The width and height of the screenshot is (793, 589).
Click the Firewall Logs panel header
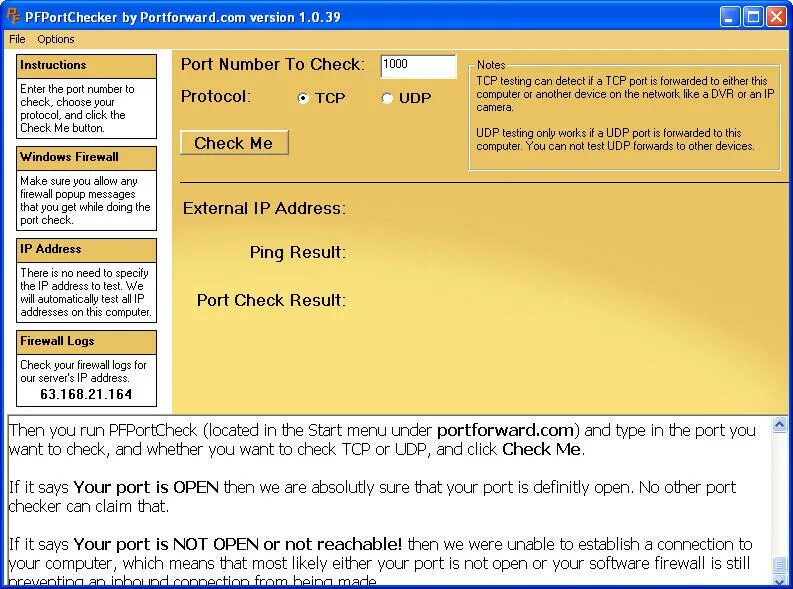point(86,342)
